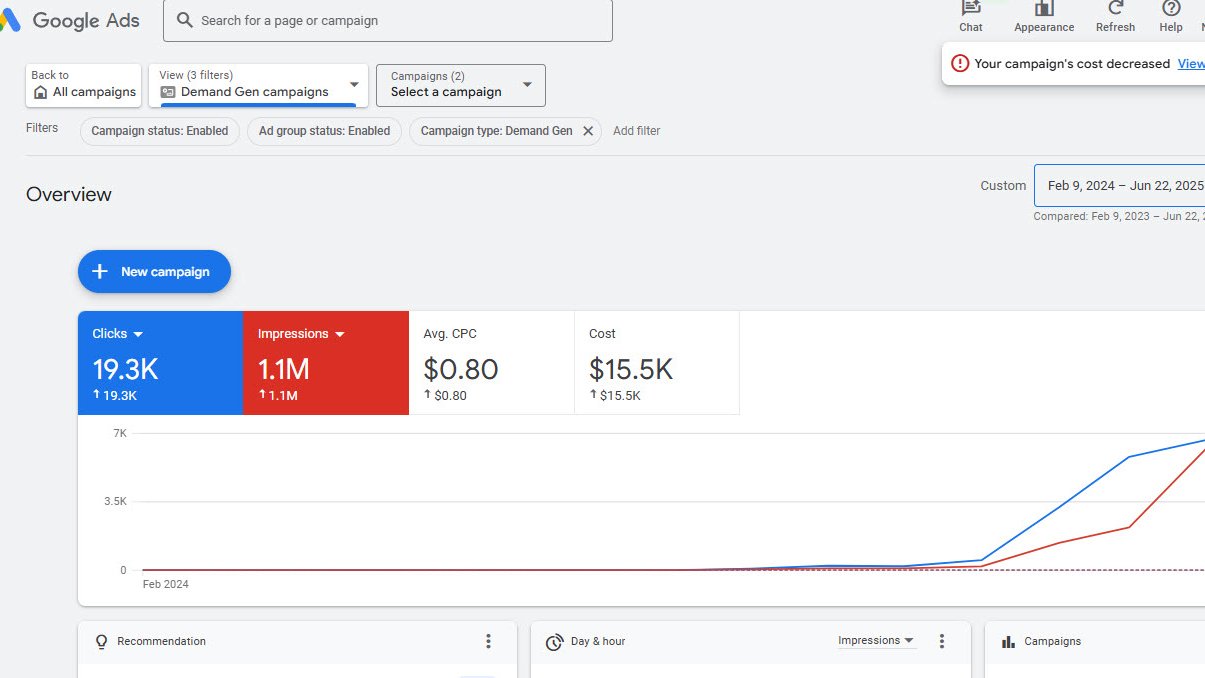Click the compared date range text
This screenshot has width=1205, height=678.
[x=1119, y=216]
